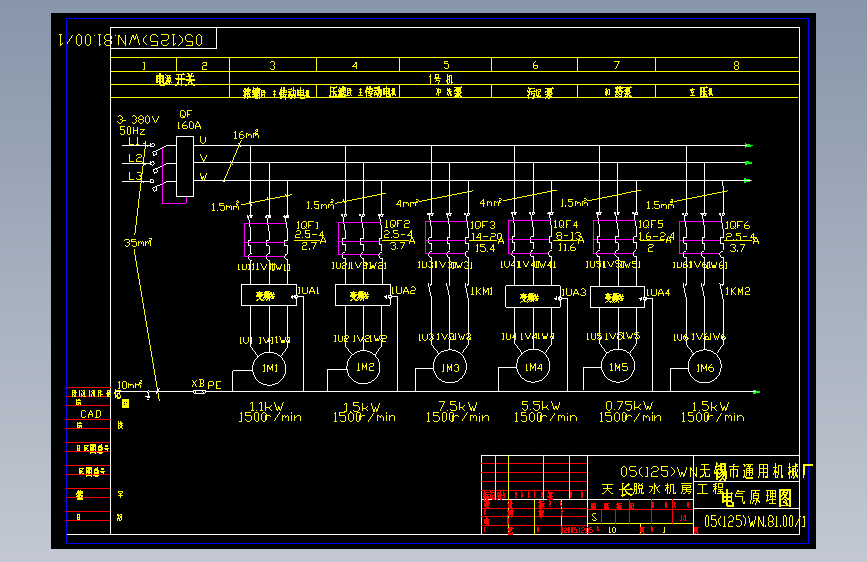The image size is (867, 562).
Task: Click the mirrored drawing number at top-left
Action: (x=131, y=40)
